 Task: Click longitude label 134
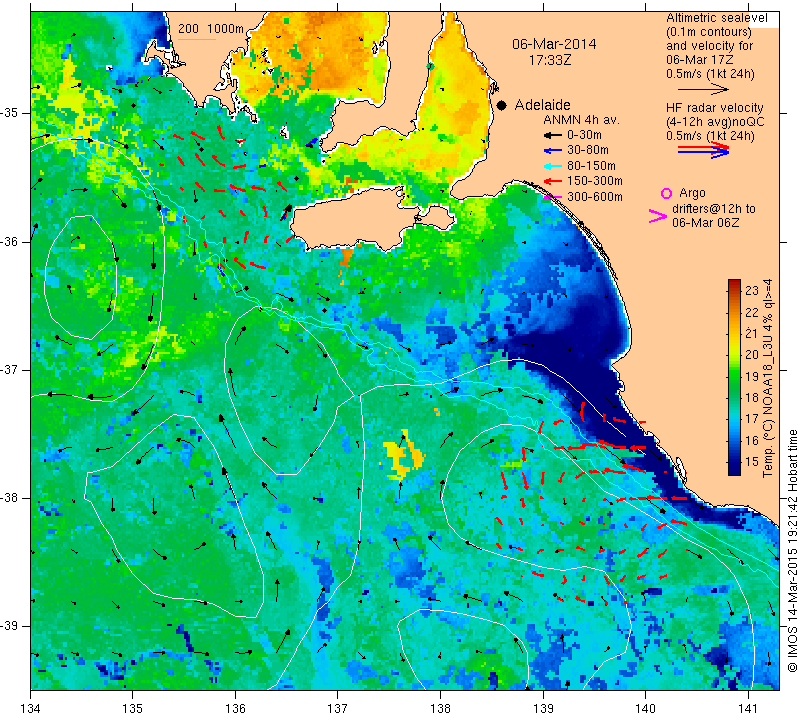coord(31,709)
